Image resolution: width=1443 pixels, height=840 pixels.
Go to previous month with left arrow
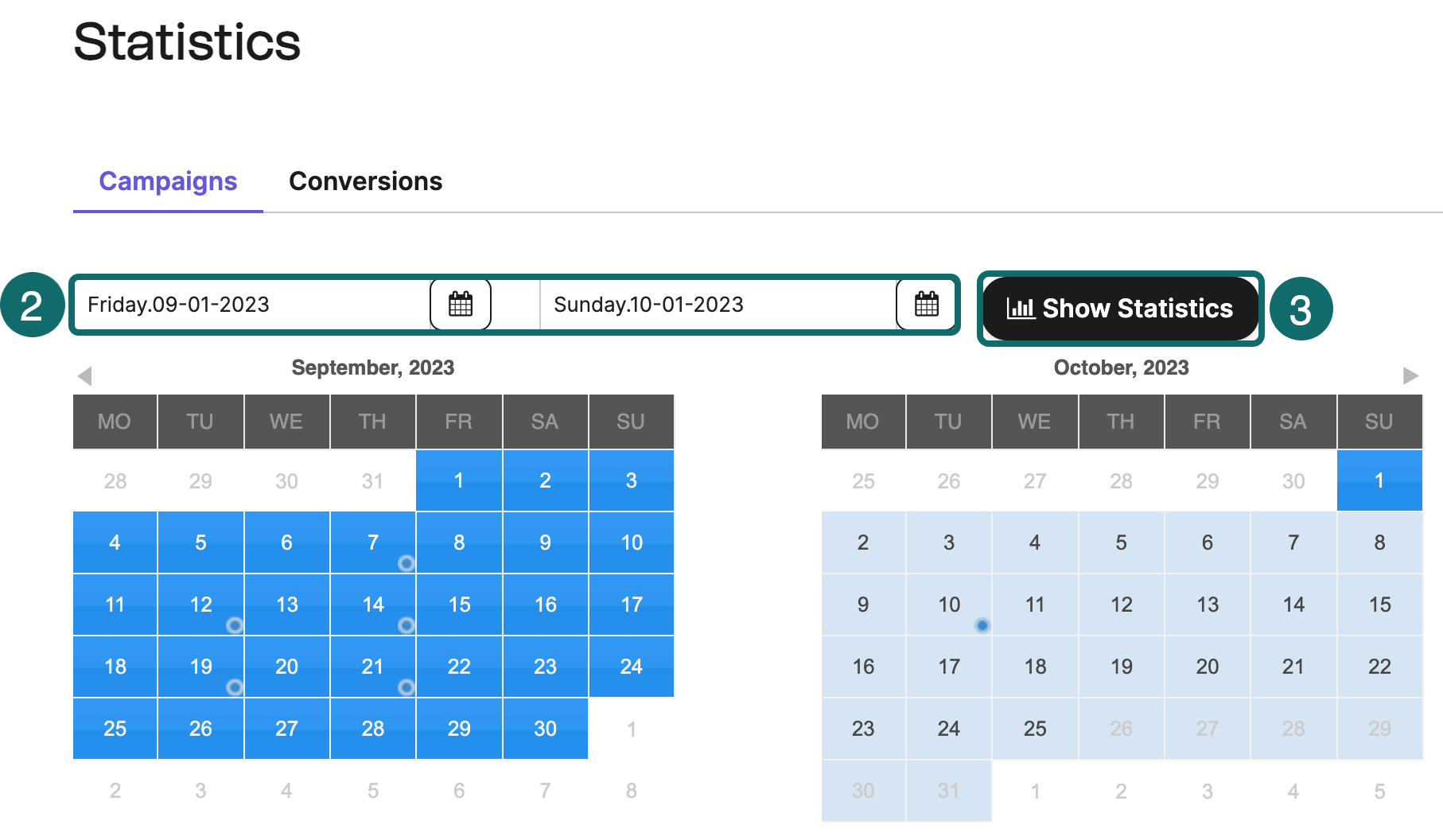pos(85,375)
